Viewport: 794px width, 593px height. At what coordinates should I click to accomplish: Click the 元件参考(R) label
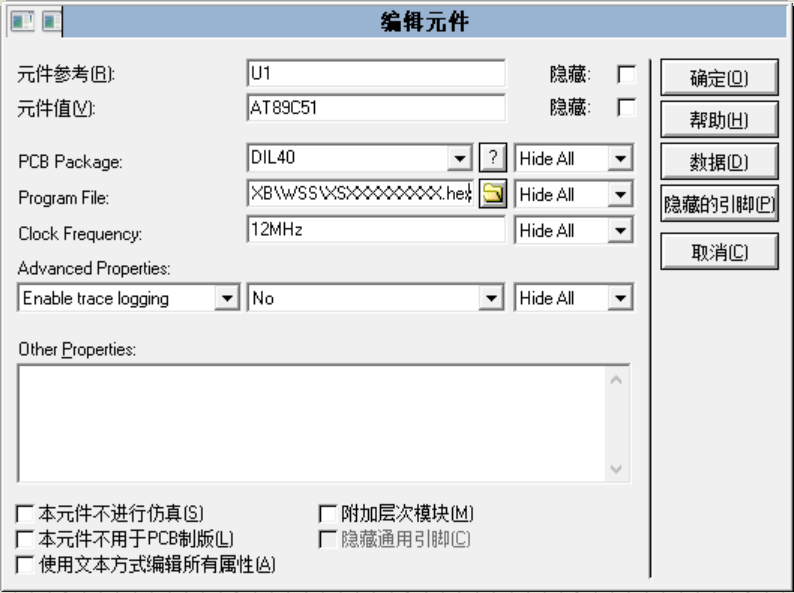[66, 74]
